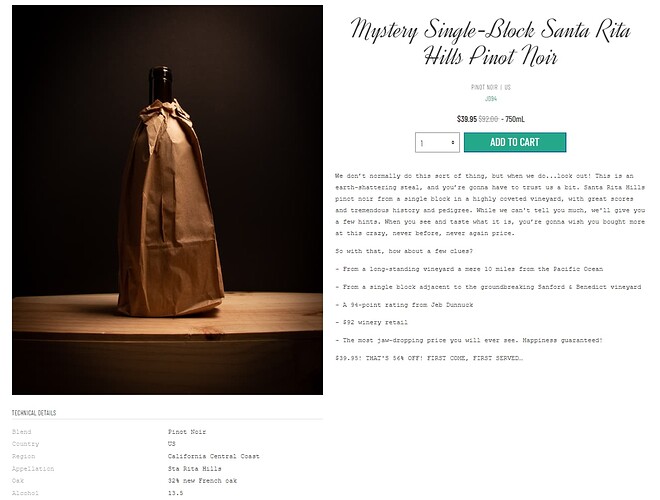Click the Add to Cart button

point(515,142)
